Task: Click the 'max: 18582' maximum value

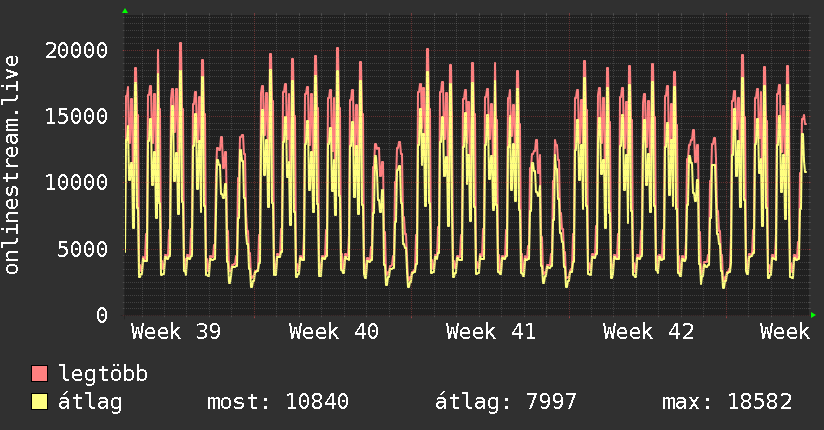Action: pos(727,402)
